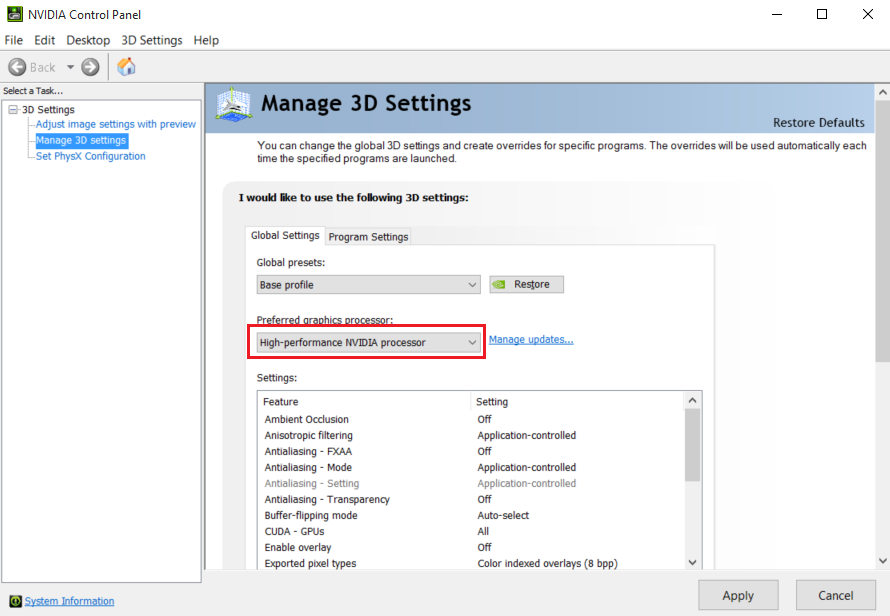Open the 3D Settings menu
Screen dimensions: 890x616
[x=151, y=40]
